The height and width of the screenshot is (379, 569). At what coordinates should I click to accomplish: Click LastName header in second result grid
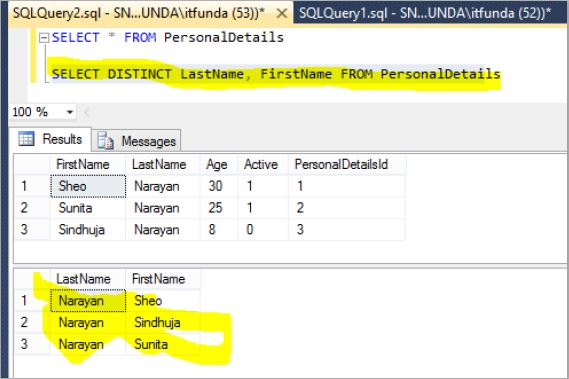pyautogui.click(x=87, y=279)
